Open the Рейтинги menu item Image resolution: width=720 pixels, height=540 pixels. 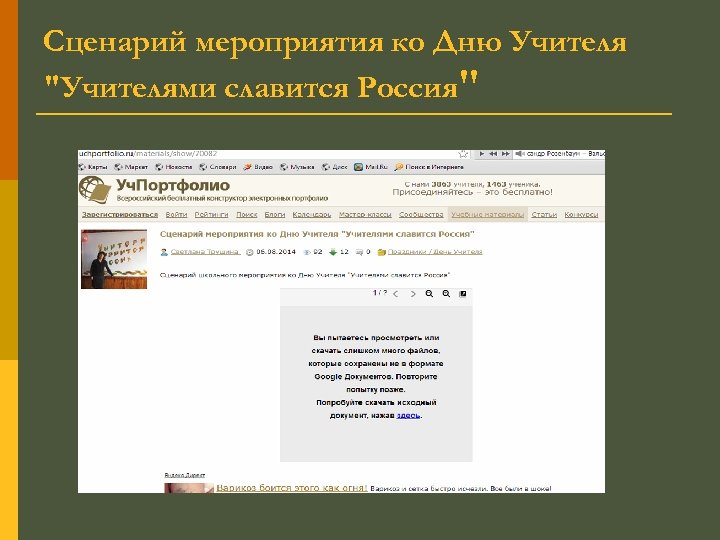[x=211, y=214]
